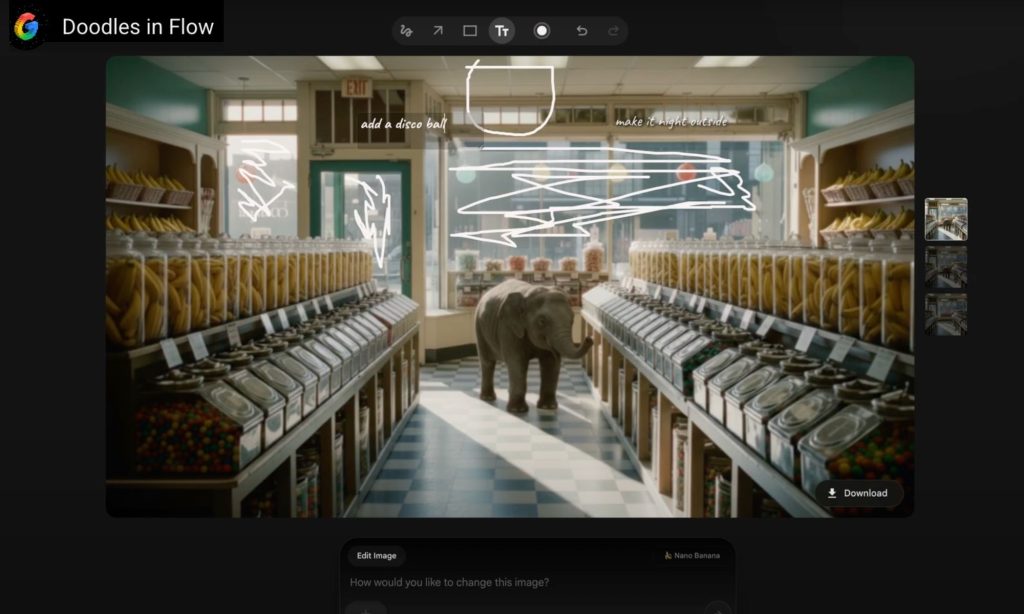Open the white color brush indicator
The height and width of the screenshot is (614, 1024).
pyautogui.click(x=541, y=31)
